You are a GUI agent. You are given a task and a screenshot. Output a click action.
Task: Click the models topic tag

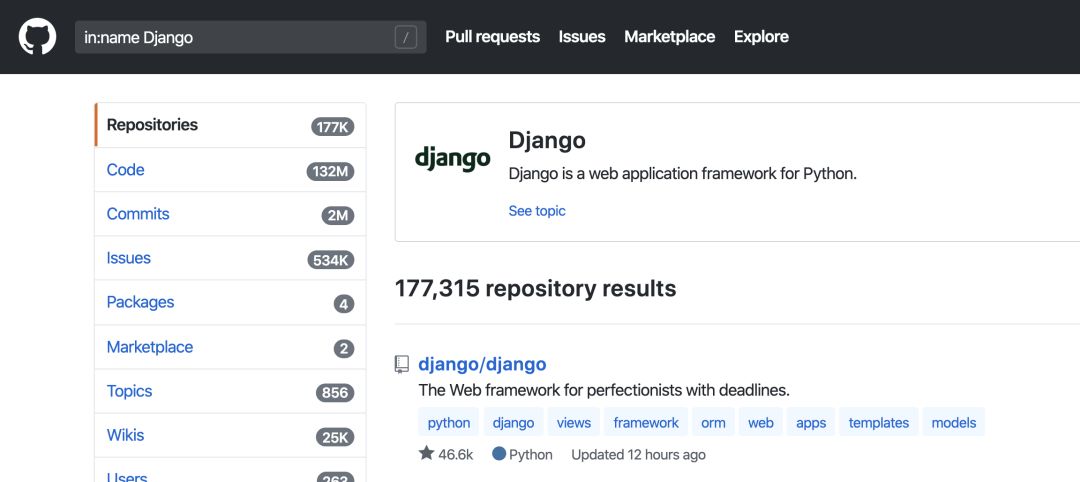pyautogui.click(x=953, y=422)
